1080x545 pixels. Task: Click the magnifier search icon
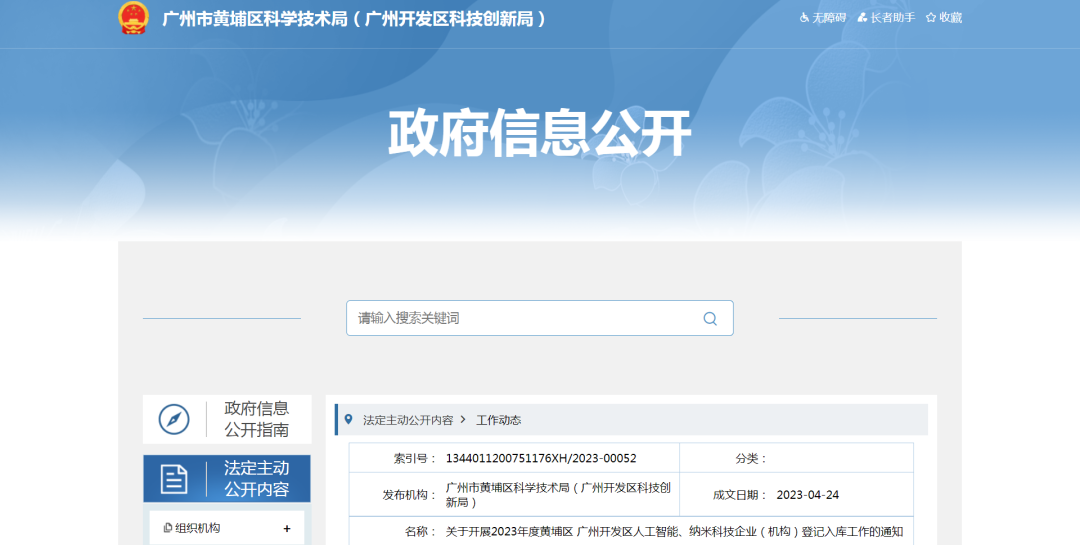pyautogui.click(x=710, y=318)
